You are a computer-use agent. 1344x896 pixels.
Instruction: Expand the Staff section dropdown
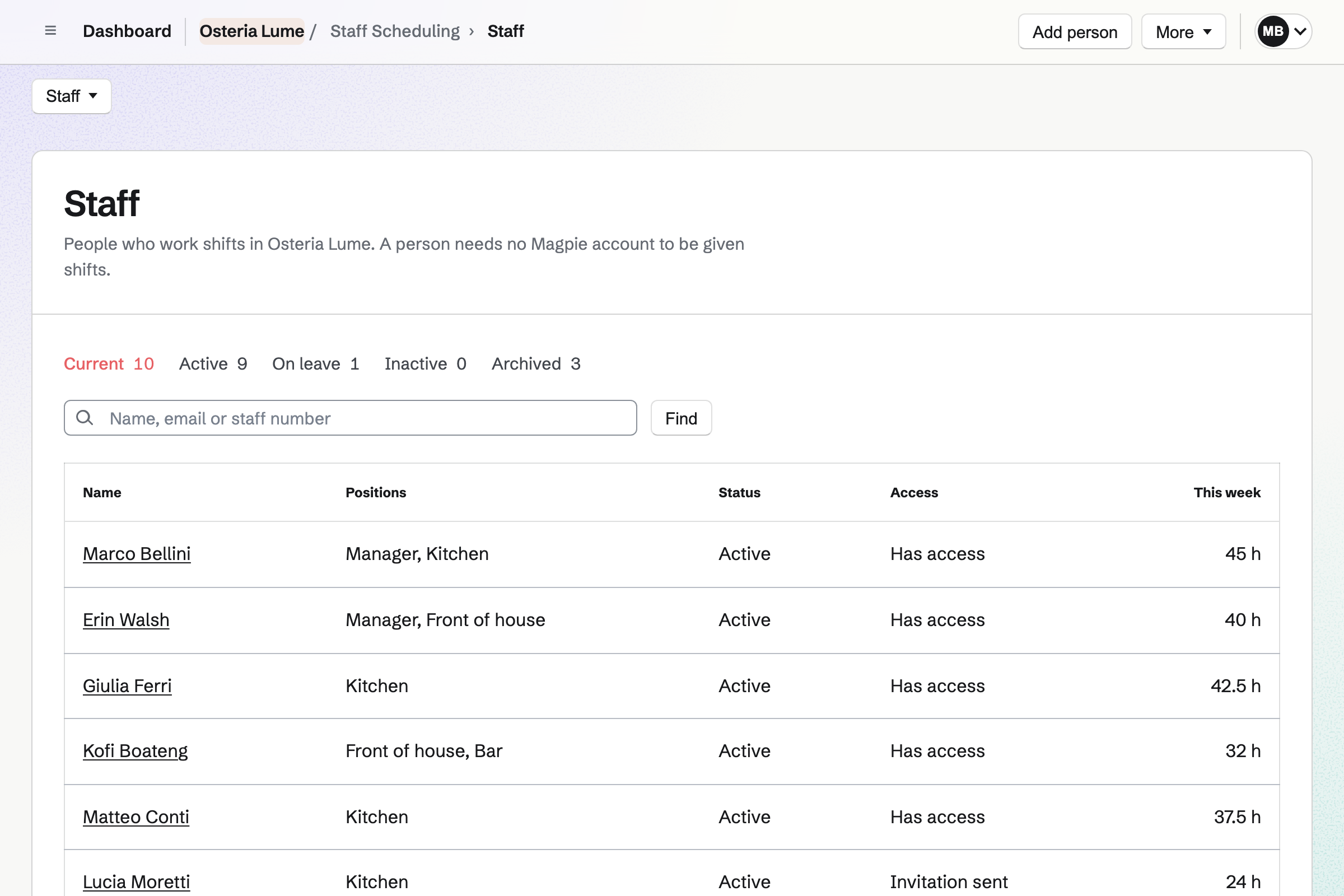click(72, 96)
